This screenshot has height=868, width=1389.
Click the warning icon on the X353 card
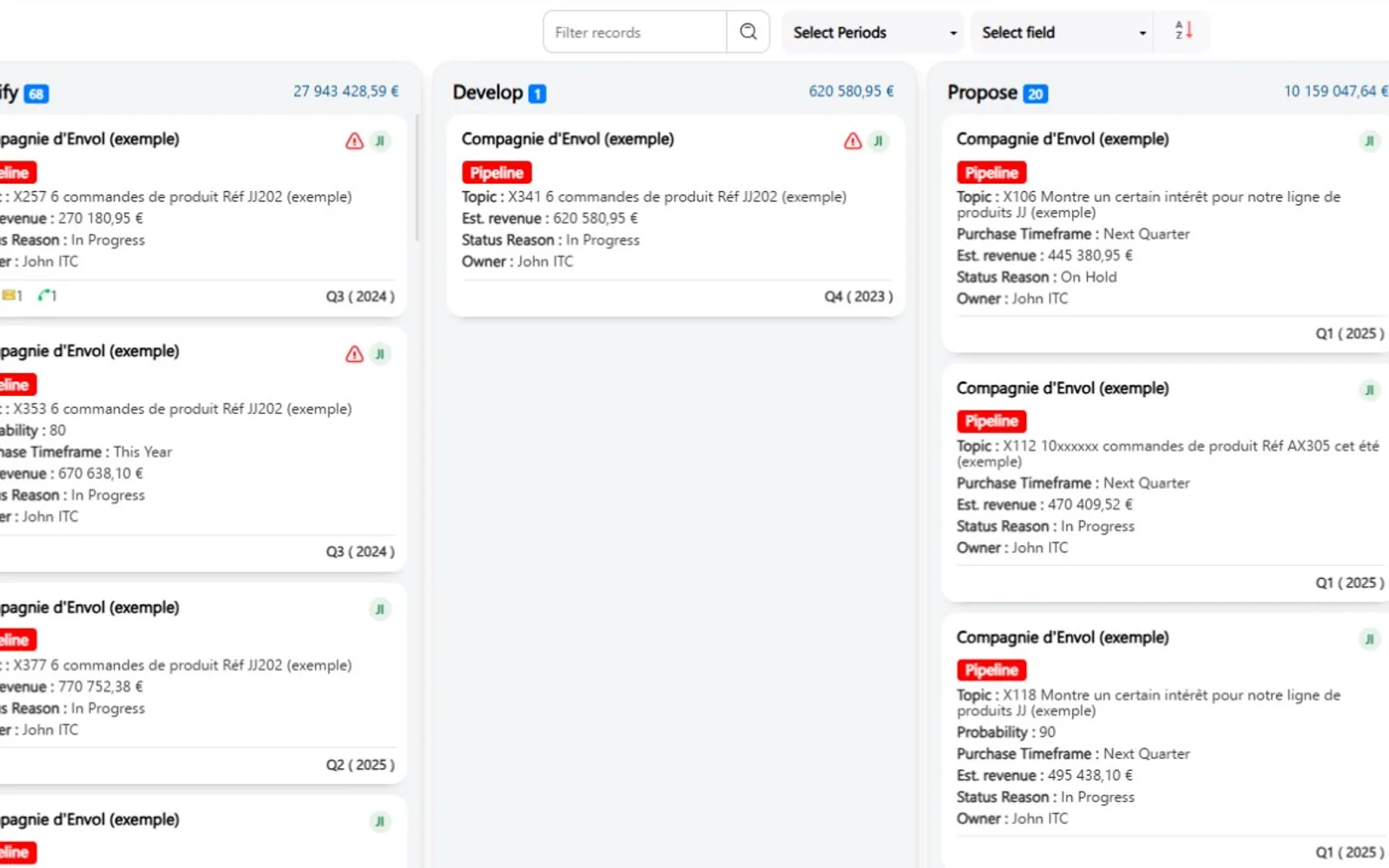[x=354, y=353]
